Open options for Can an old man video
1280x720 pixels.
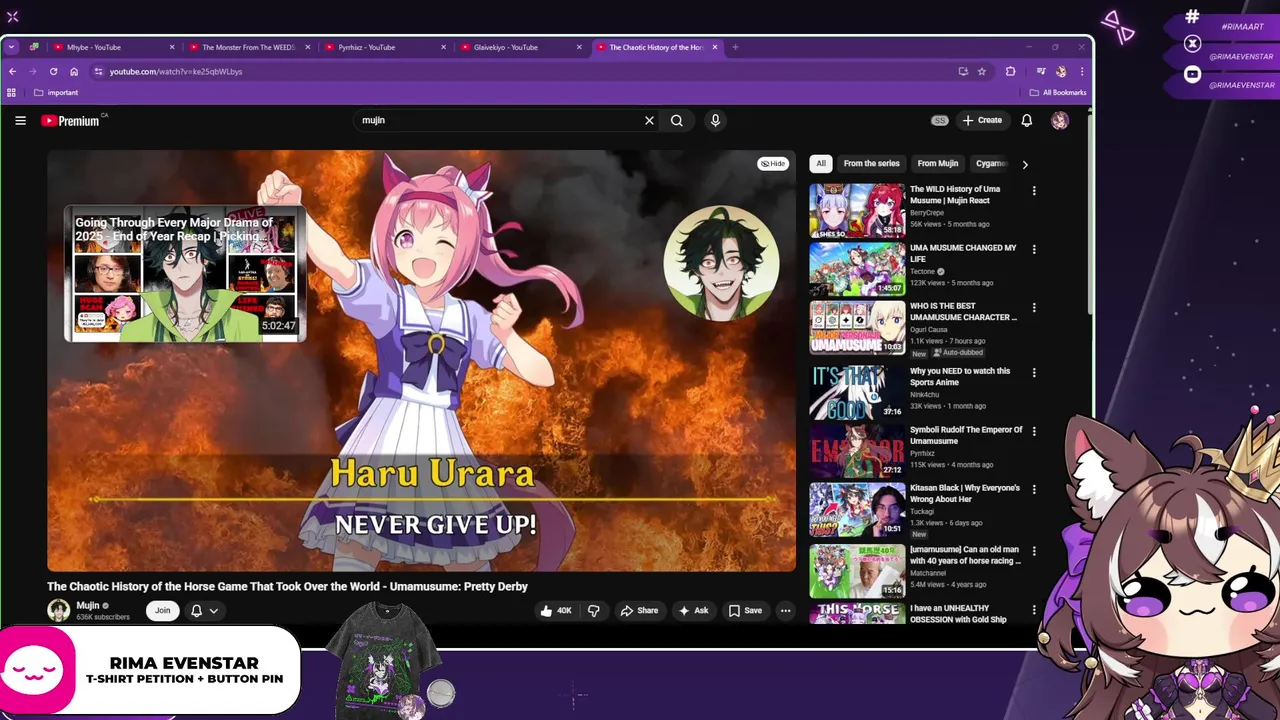point(1034,551)
